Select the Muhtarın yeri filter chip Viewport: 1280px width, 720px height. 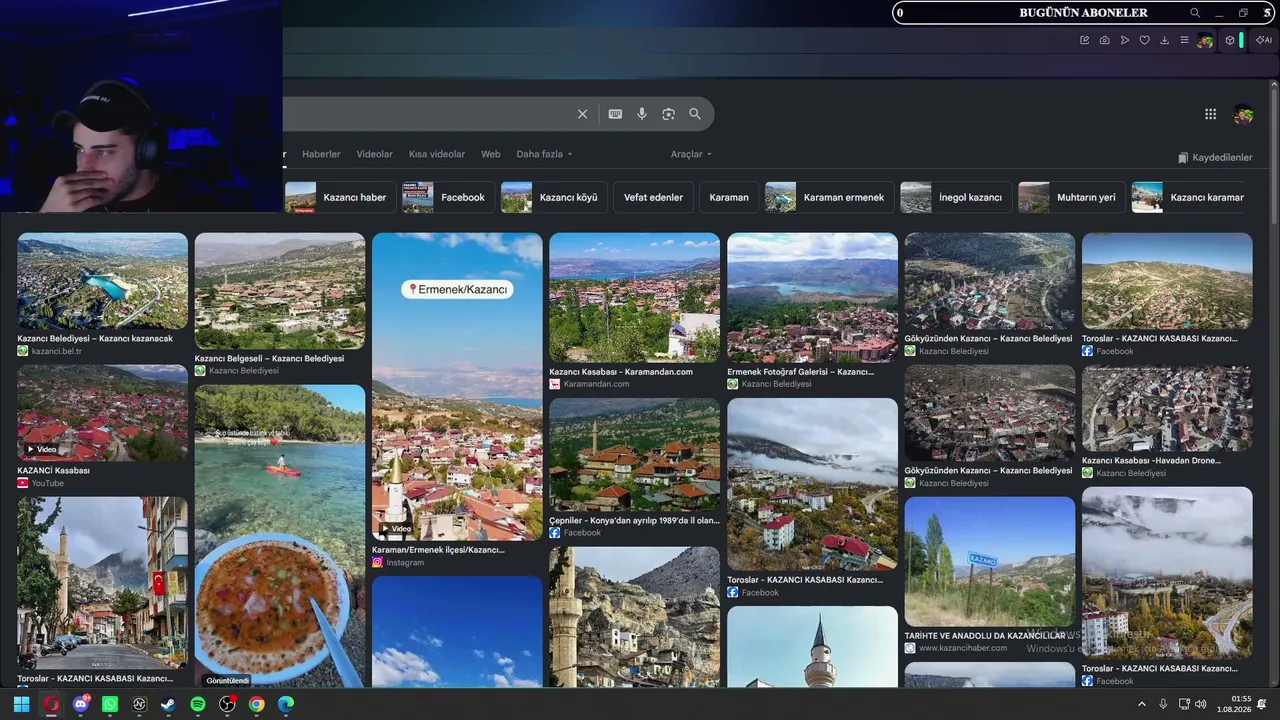click(x=1072, y=197)
